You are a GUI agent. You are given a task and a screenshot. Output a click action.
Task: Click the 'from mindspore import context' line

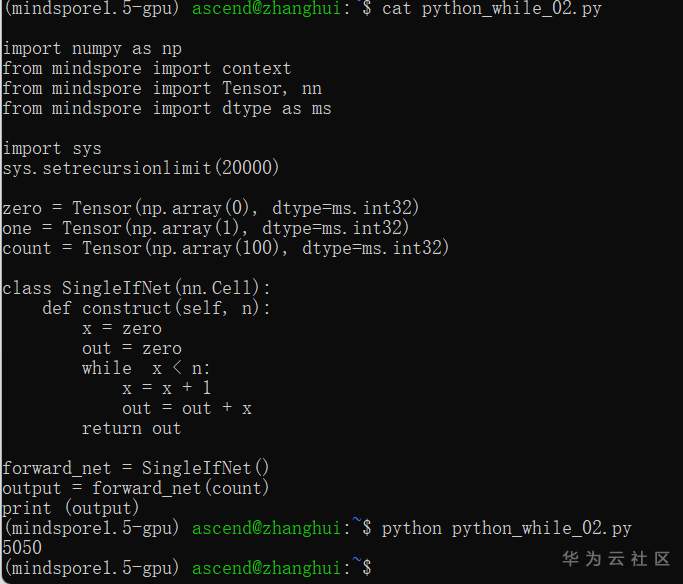(147, 68)
